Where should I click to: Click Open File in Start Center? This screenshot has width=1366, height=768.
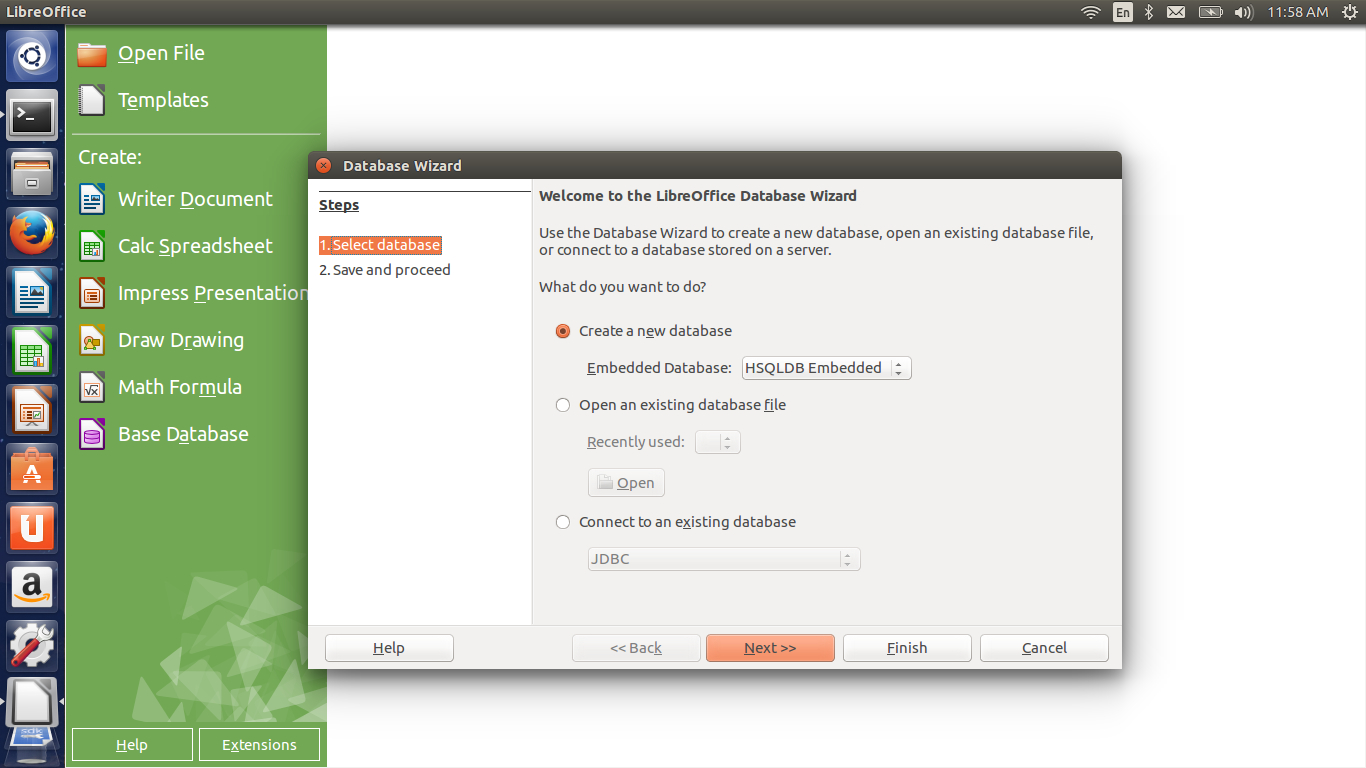point(141,54)
